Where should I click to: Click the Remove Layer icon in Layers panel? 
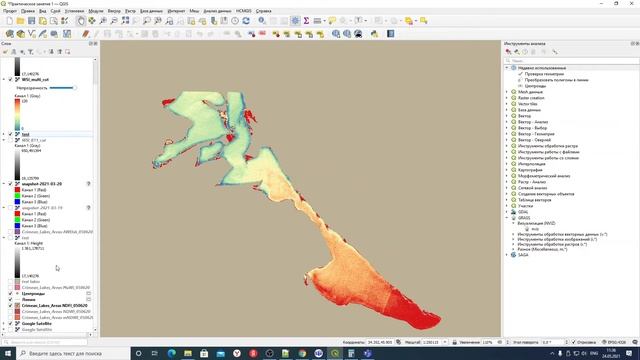(68, 52)
